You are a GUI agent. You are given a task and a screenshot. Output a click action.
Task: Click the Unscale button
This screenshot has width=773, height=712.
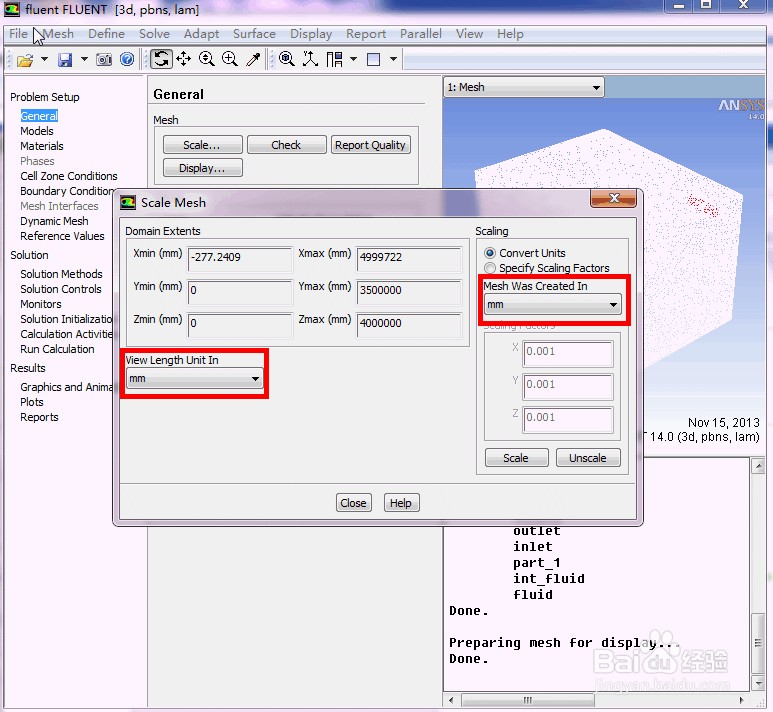588,458
